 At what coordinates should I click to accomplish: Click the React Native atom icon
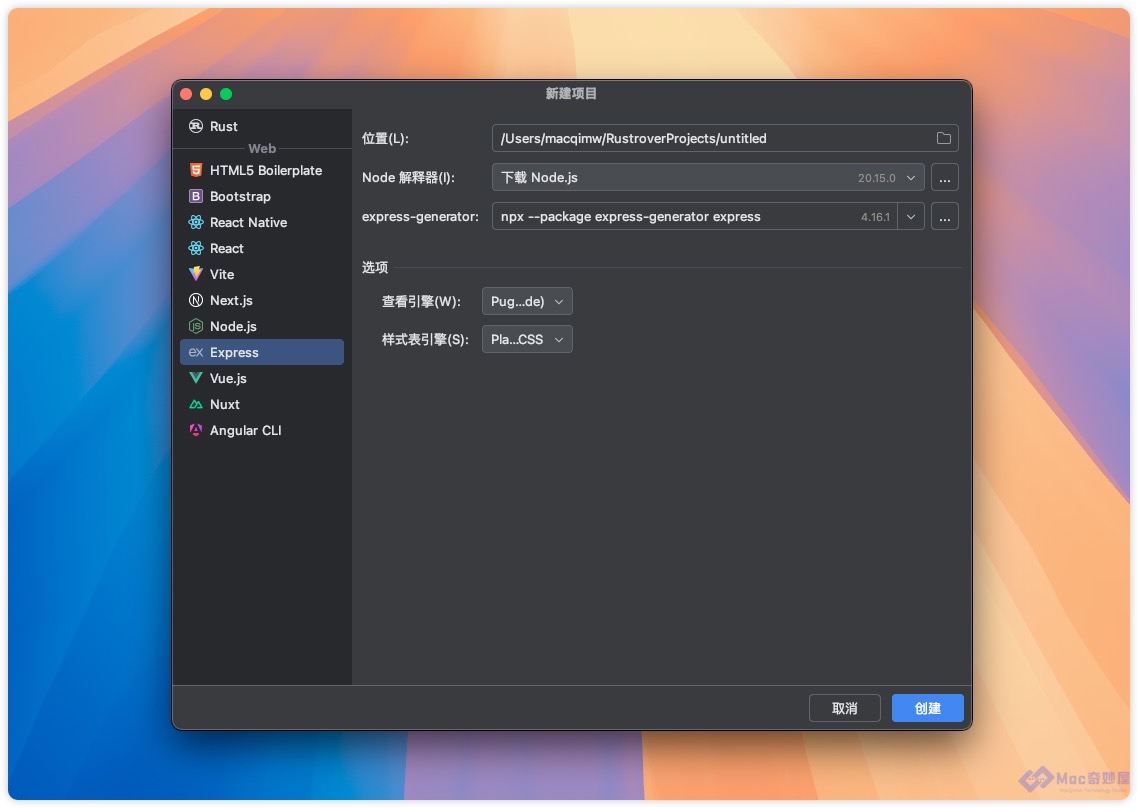click(x=196, y=223)
